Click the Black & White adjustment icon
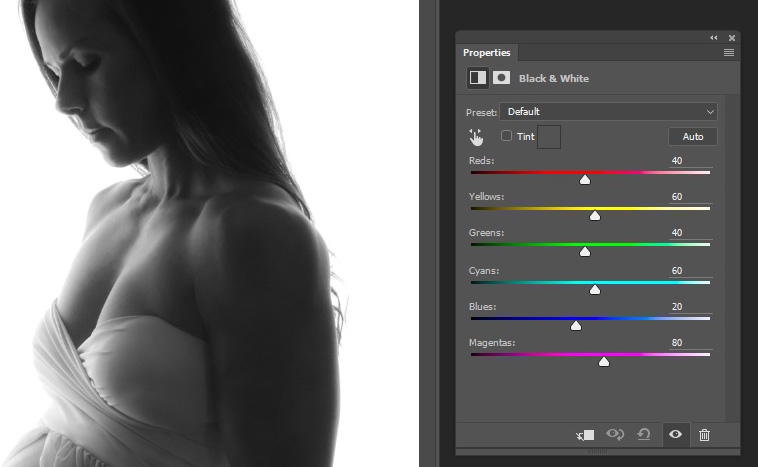The image size is (758, 467). pyautogui.click(x=478, y=78)
